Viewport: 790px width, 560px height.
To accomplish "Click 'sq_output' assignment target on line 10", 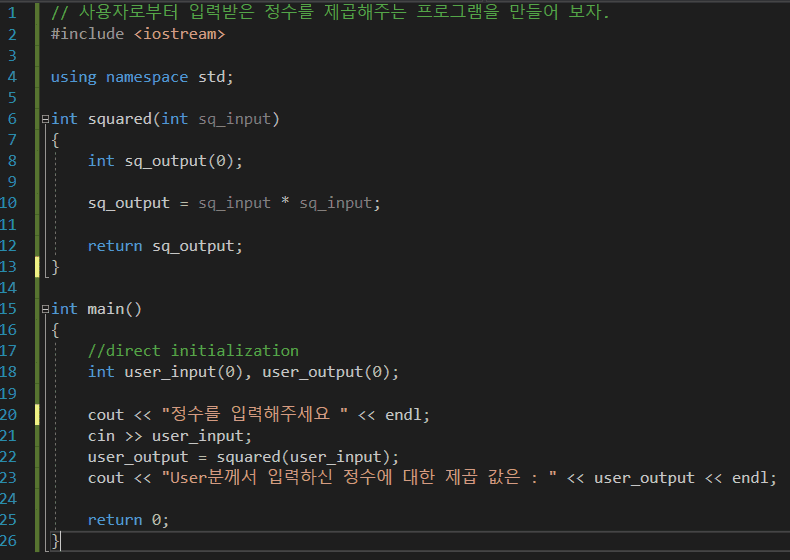I will (128, 203).
